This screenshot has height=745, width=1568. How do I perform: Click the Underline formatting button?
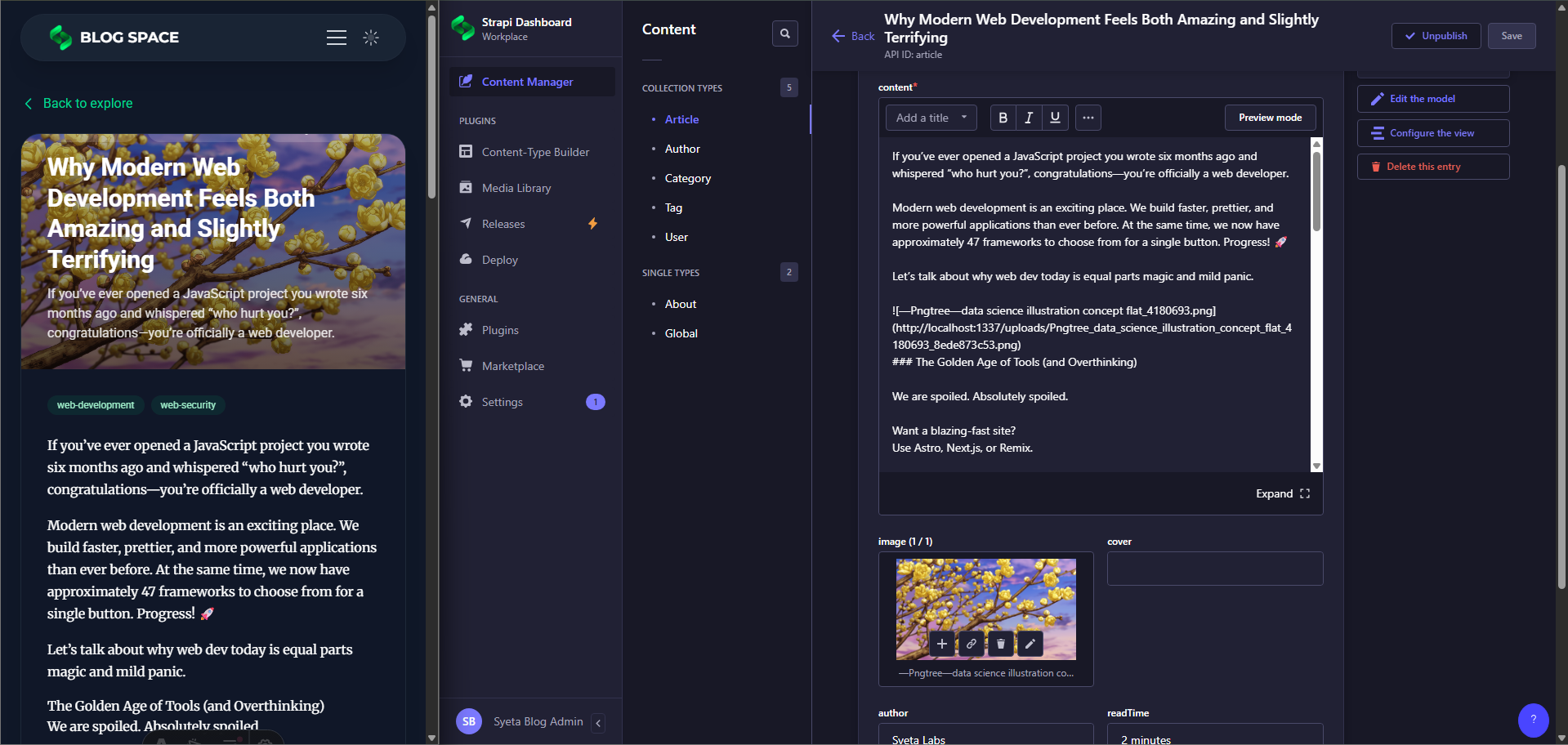(x=1055, y=118)
